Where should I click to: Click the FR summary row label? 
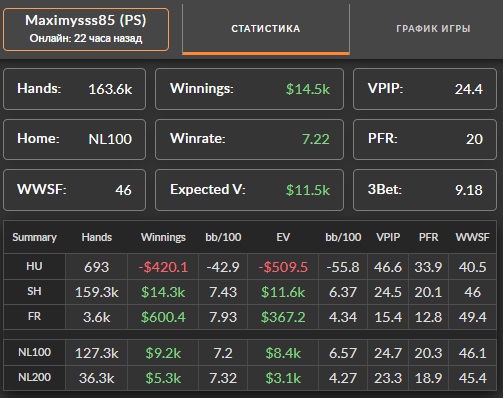tap(34, 316)
